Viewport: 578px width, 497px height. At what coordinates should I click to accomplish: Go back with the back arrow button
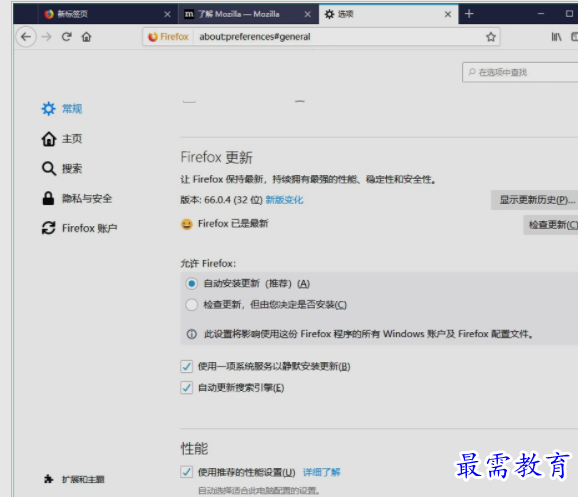pos(26,37)
